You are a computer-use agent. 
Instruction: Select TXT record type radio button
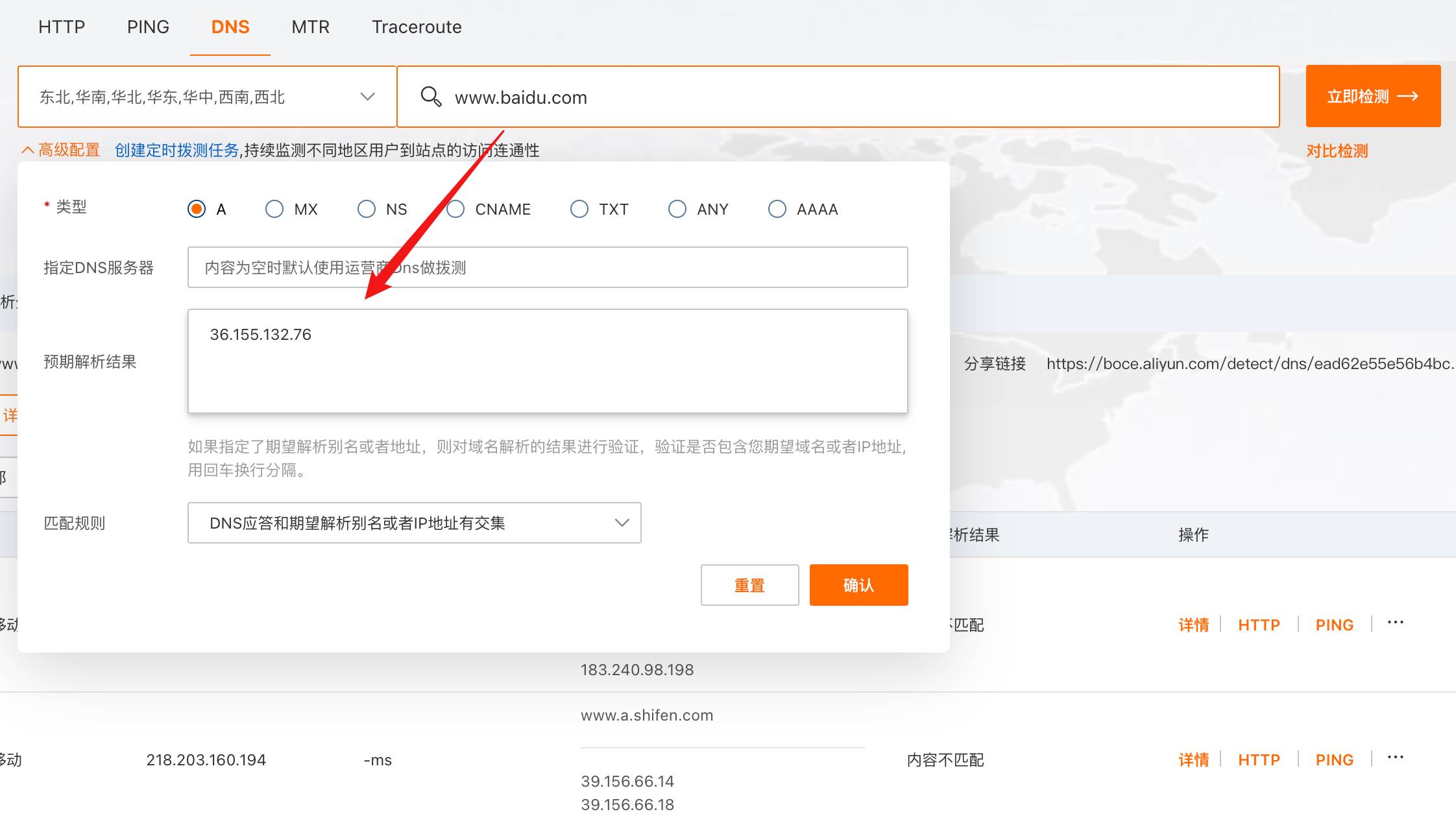(580, 209)
